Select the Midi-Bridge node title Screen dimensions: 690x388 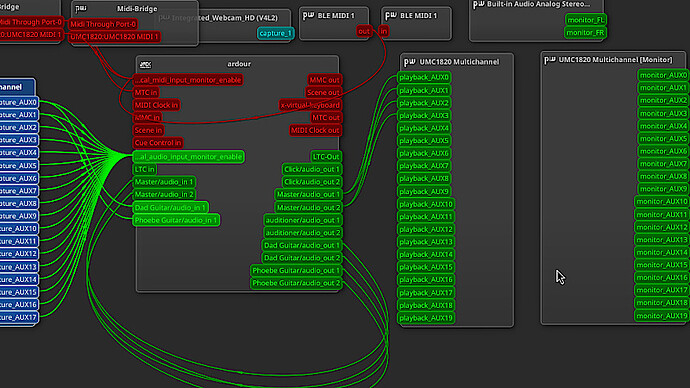137,8
